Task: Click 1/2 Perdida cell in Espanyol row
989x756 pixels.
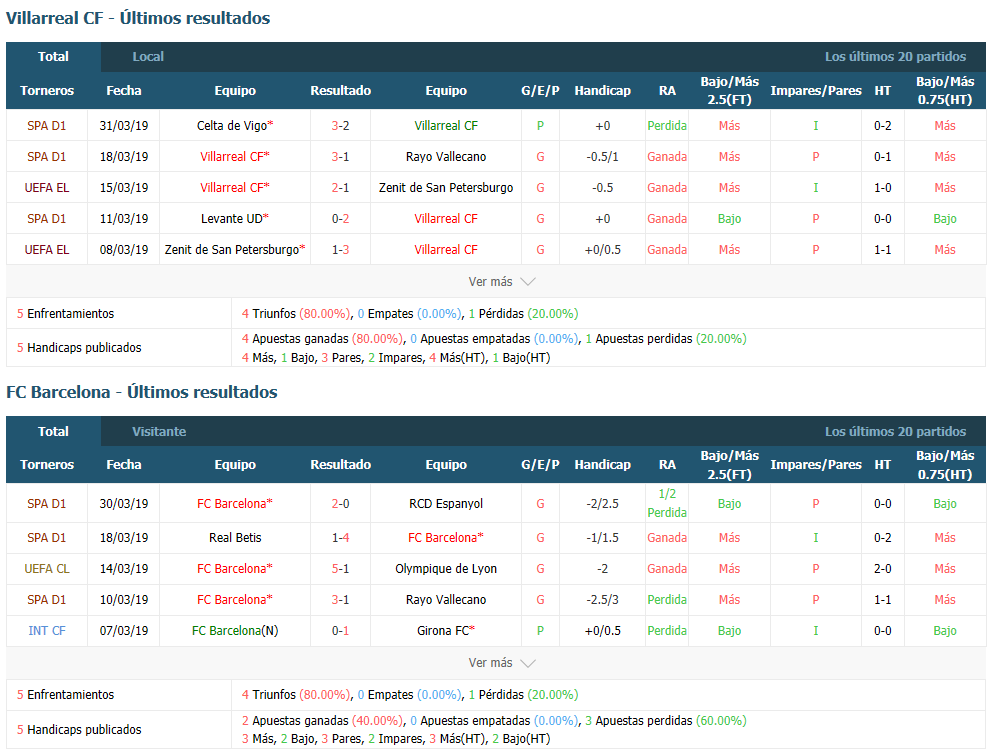Action: click(x=667, y=503)
